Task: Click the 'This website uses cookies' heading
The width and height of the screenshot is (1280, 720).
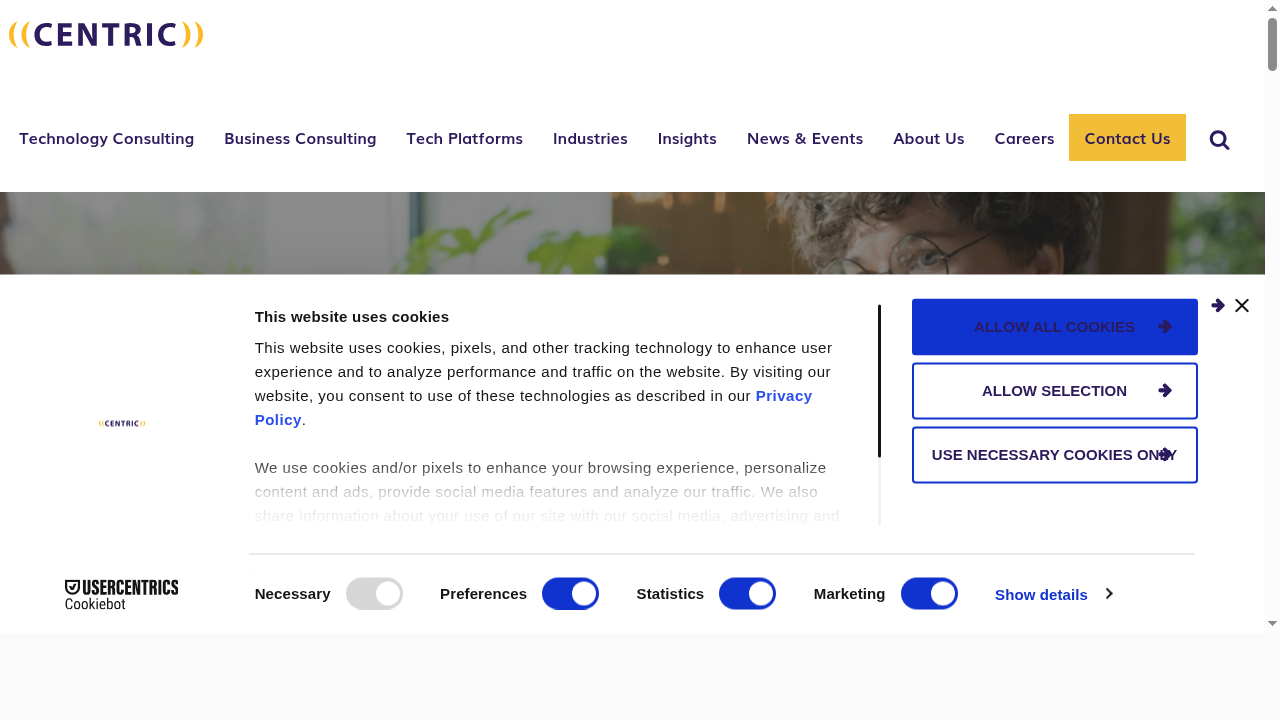Action: pyautogui.click(x=352, y=317)
